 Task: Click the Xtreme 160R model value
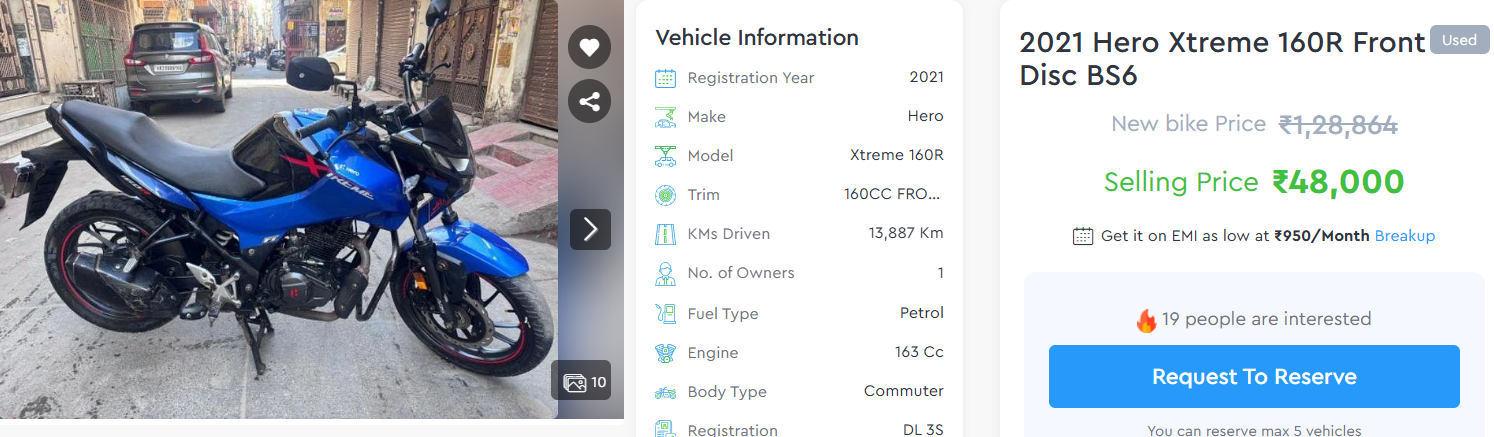[x=897, y=155]
